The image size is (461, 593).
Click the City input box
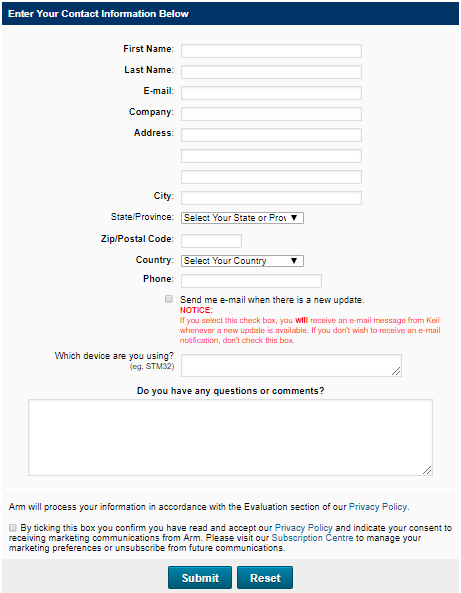pos(271,198)
